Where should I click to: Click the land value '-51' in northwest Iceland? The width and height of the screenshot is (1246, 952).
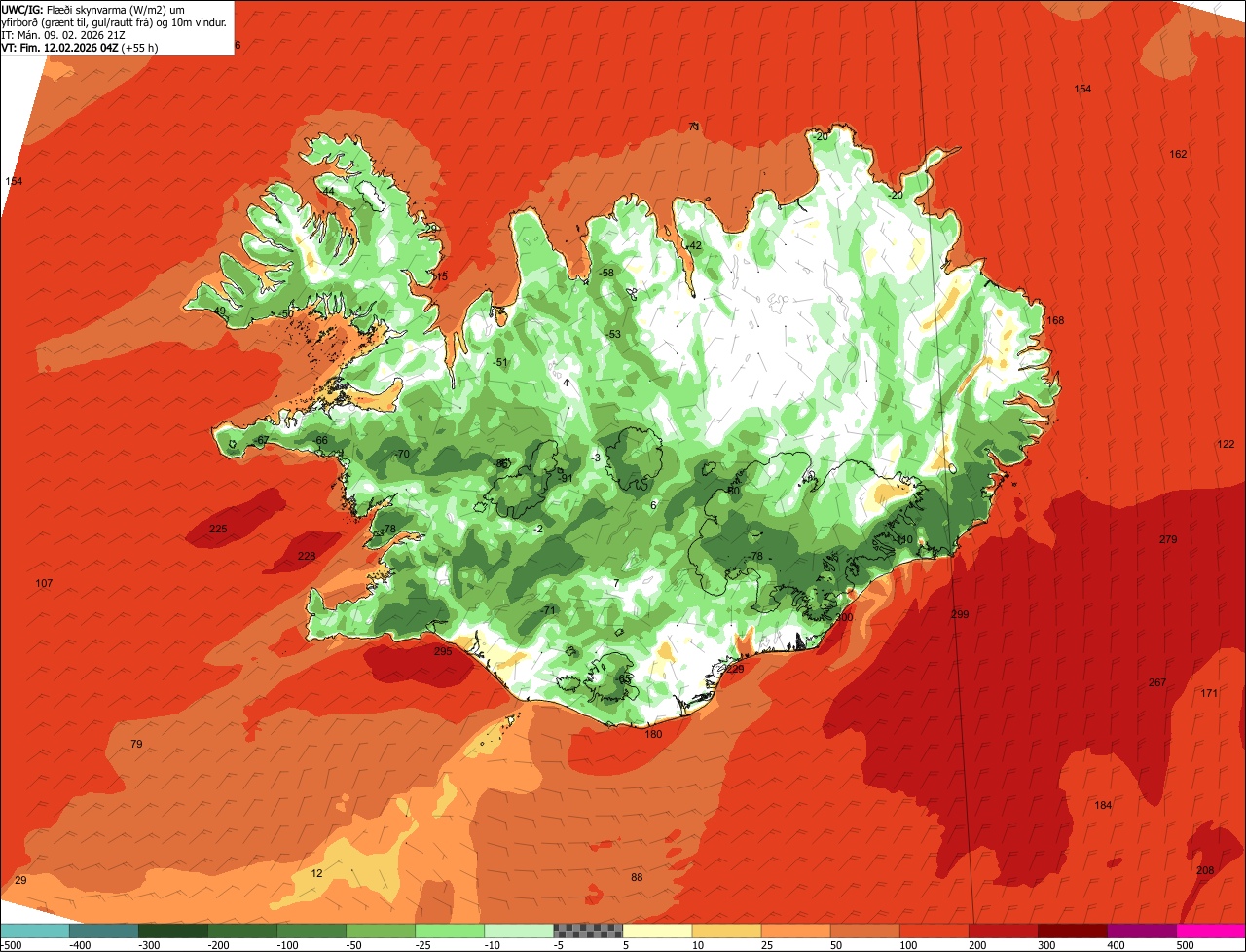[500, 362]
